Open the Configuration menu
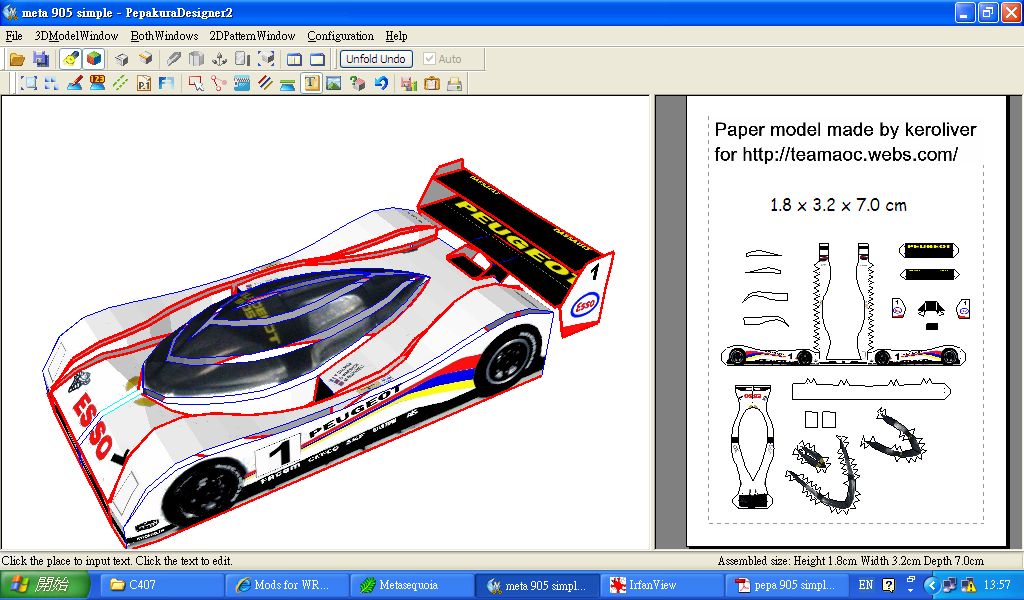The image size is (1024, 600). (x=340, y=36)
